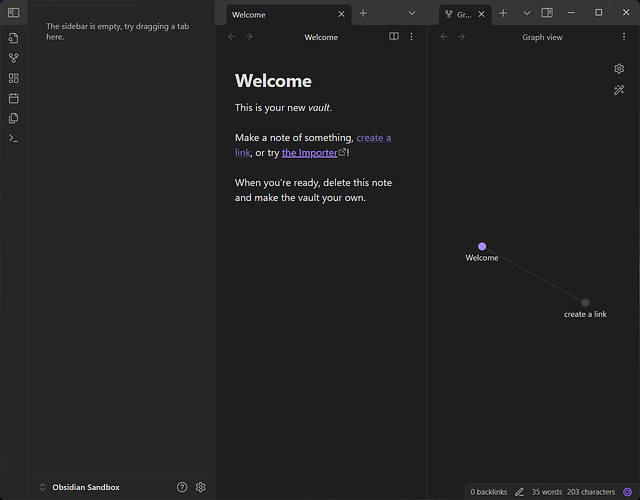Add a new tab beside Graph
Screen dimensions: 640x500
[503, 13]
